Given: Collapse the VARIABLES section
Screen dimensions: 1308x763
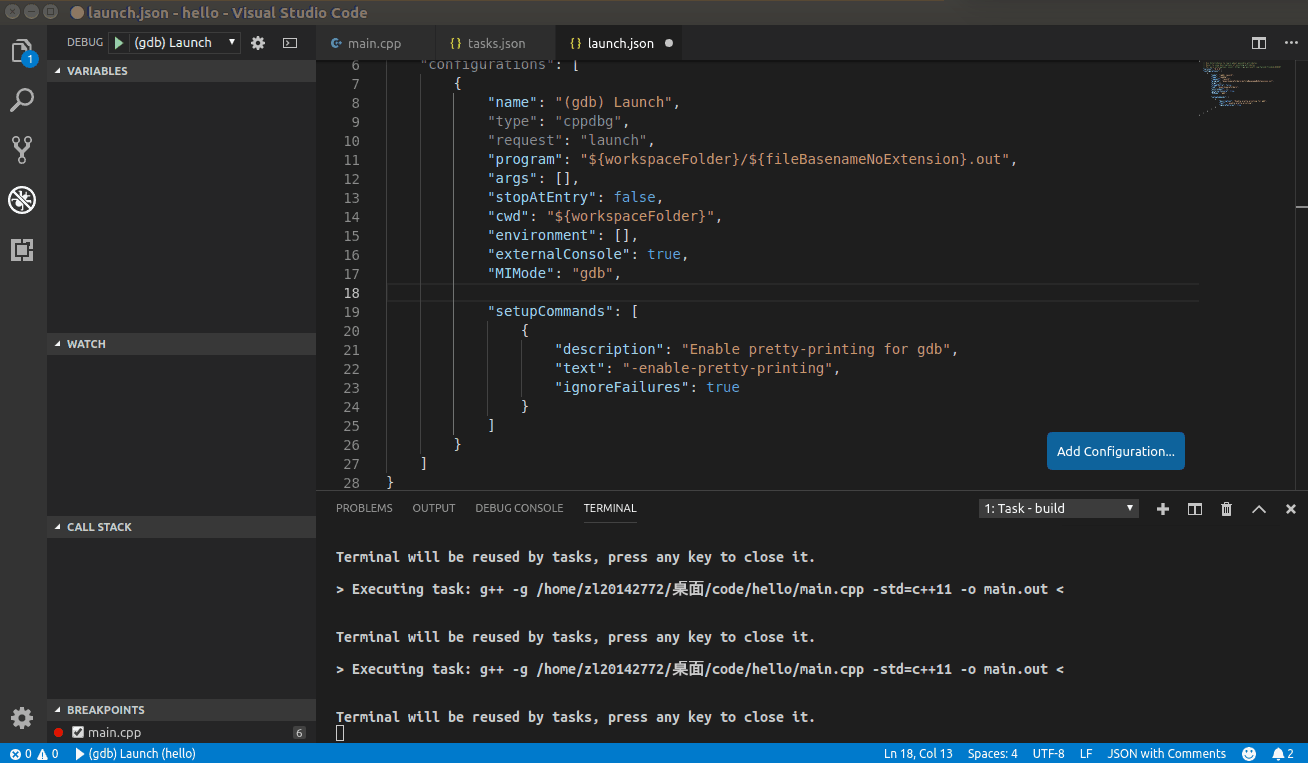Looking at the screenshot, I should [x=96, y=71].
